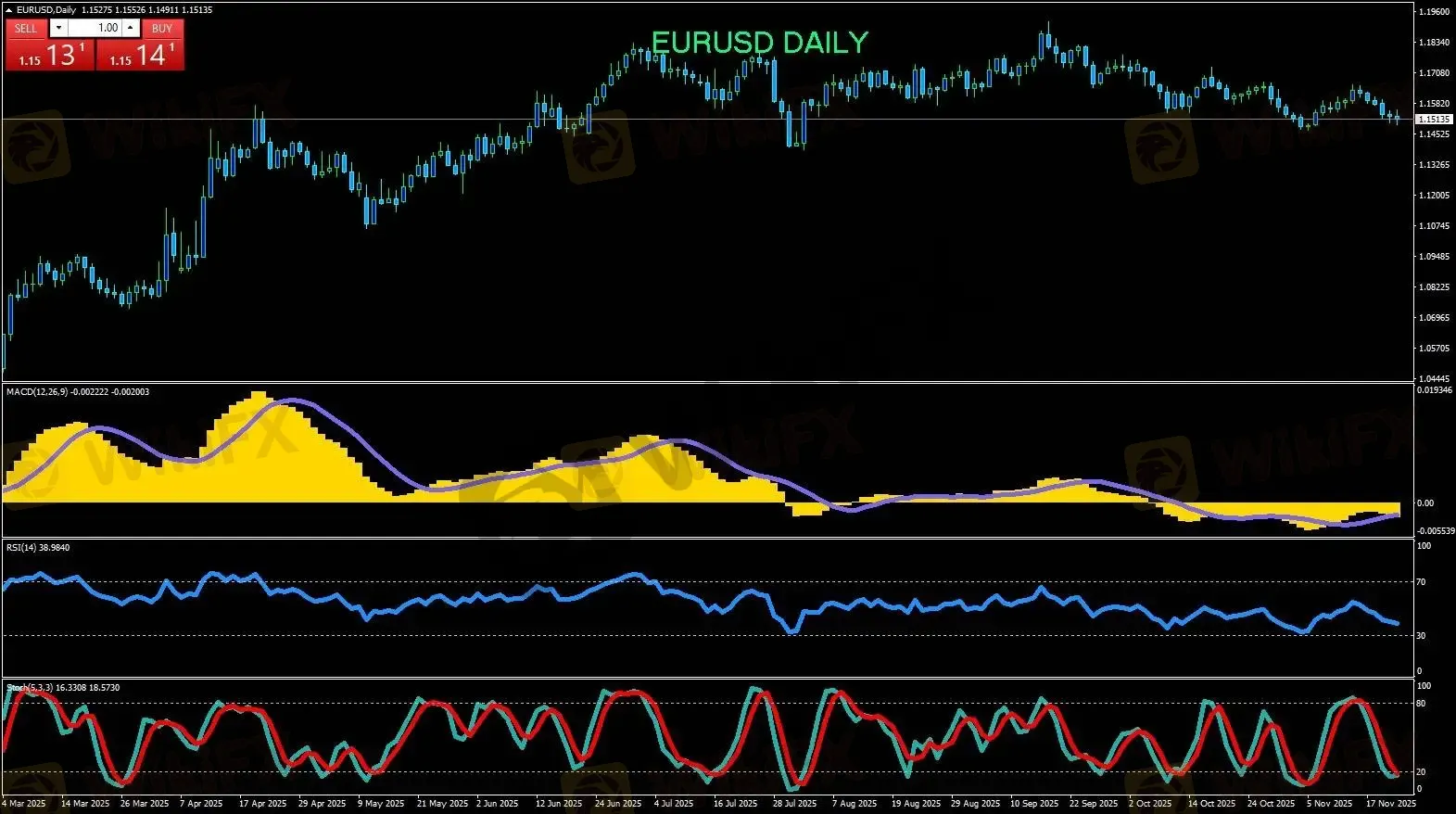The height and width of the screenshot is (814, 1456).
Task: Click the 1.19600 price scale value
Action: pyautogui.click(x=1434, y=12)
